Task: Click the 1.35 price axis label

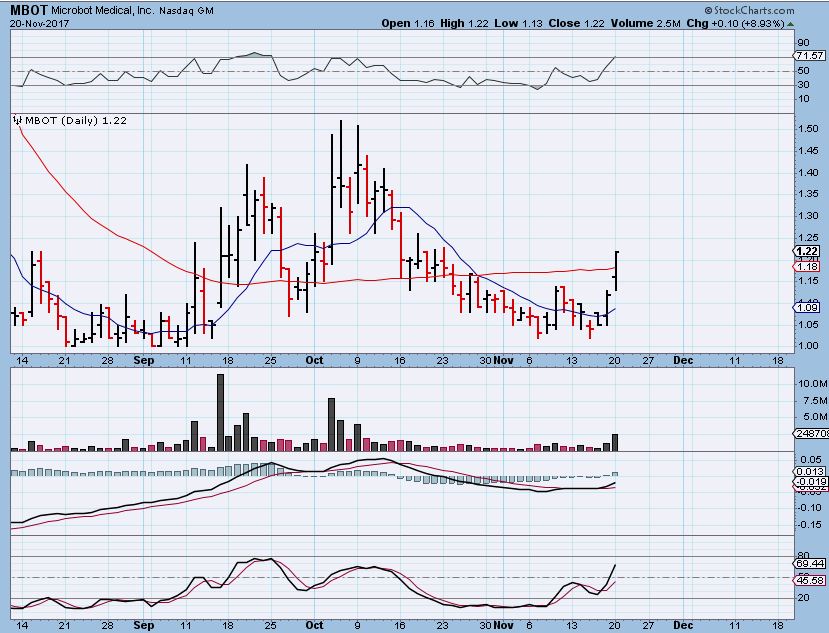Action: click(x=808, y=194)
